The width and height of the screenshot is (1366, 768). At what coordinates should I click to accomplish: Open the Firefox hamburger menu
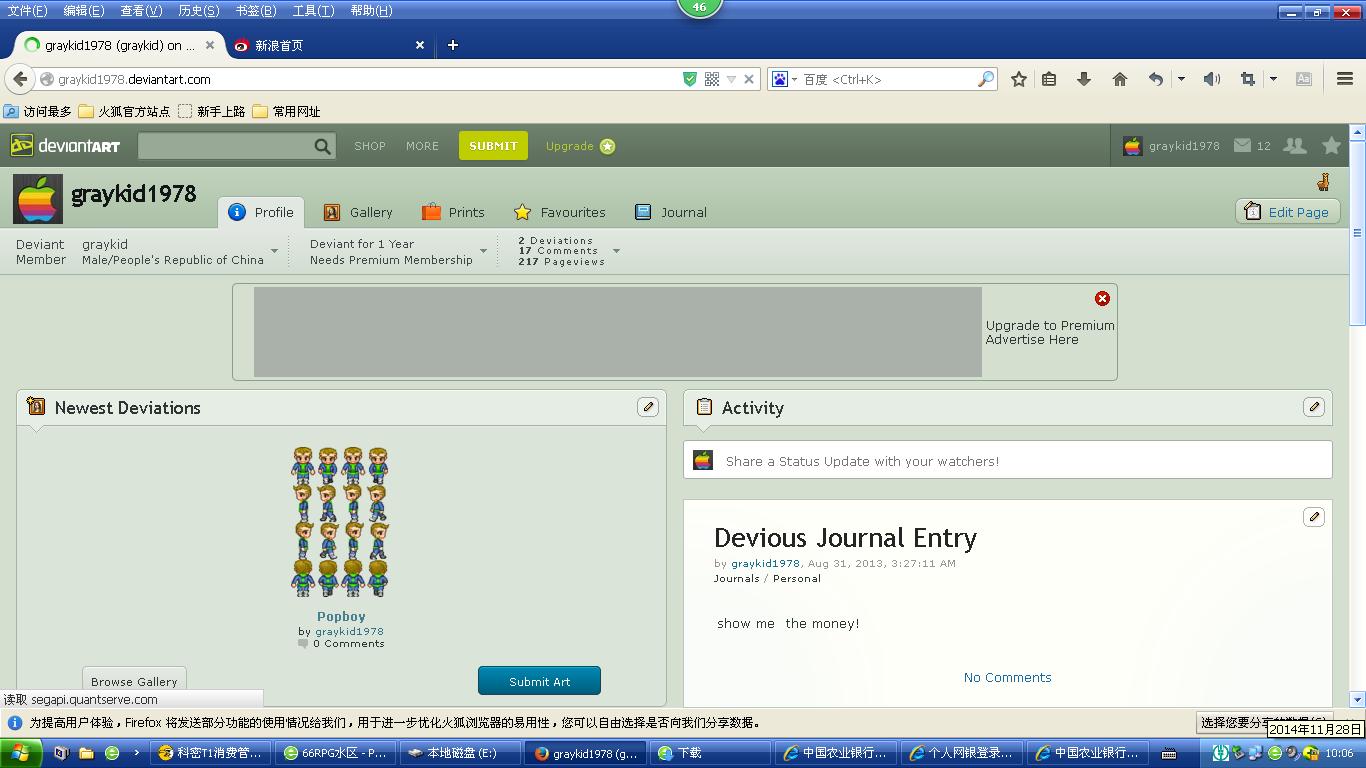[1345, 79]
